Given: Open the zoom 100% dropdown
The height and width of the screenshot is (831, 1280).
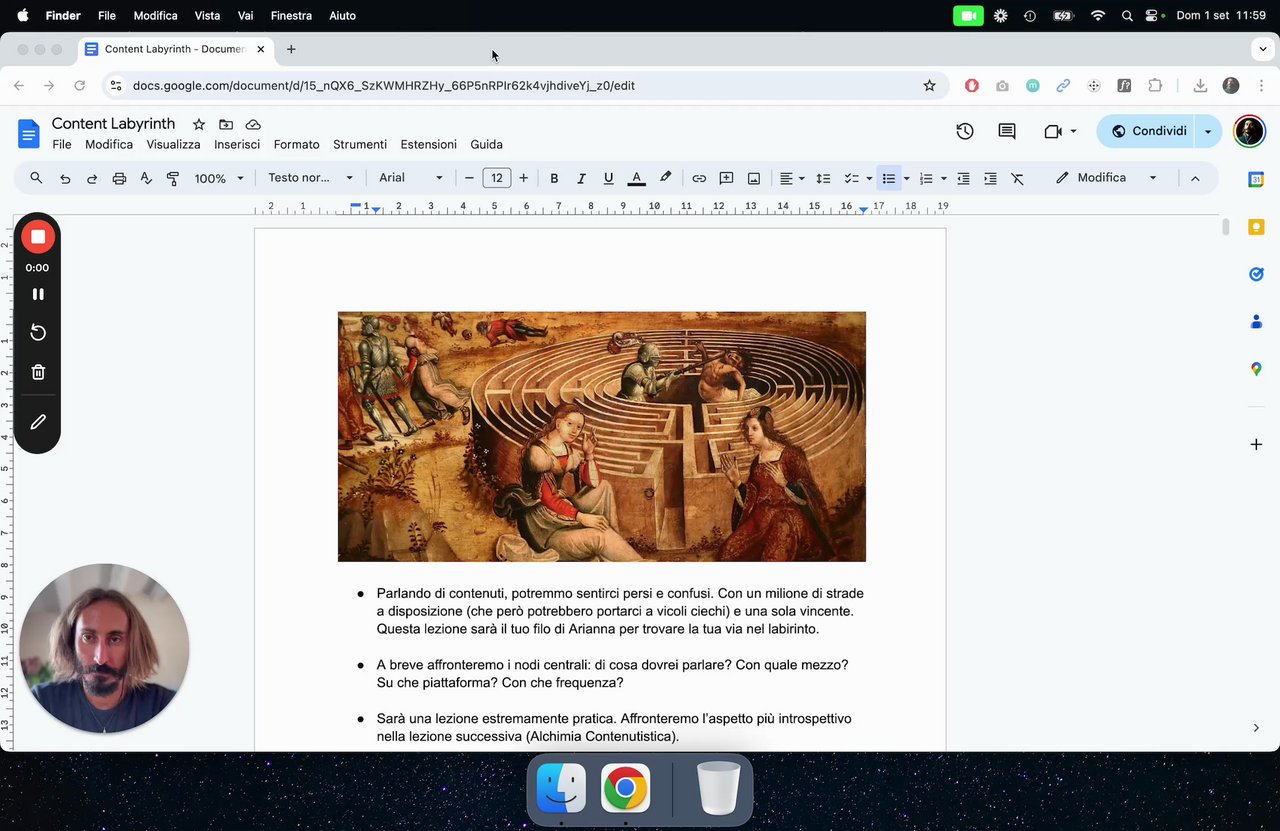Looking at the screenshot, I should pyautogui.click(x=219, y=178).
